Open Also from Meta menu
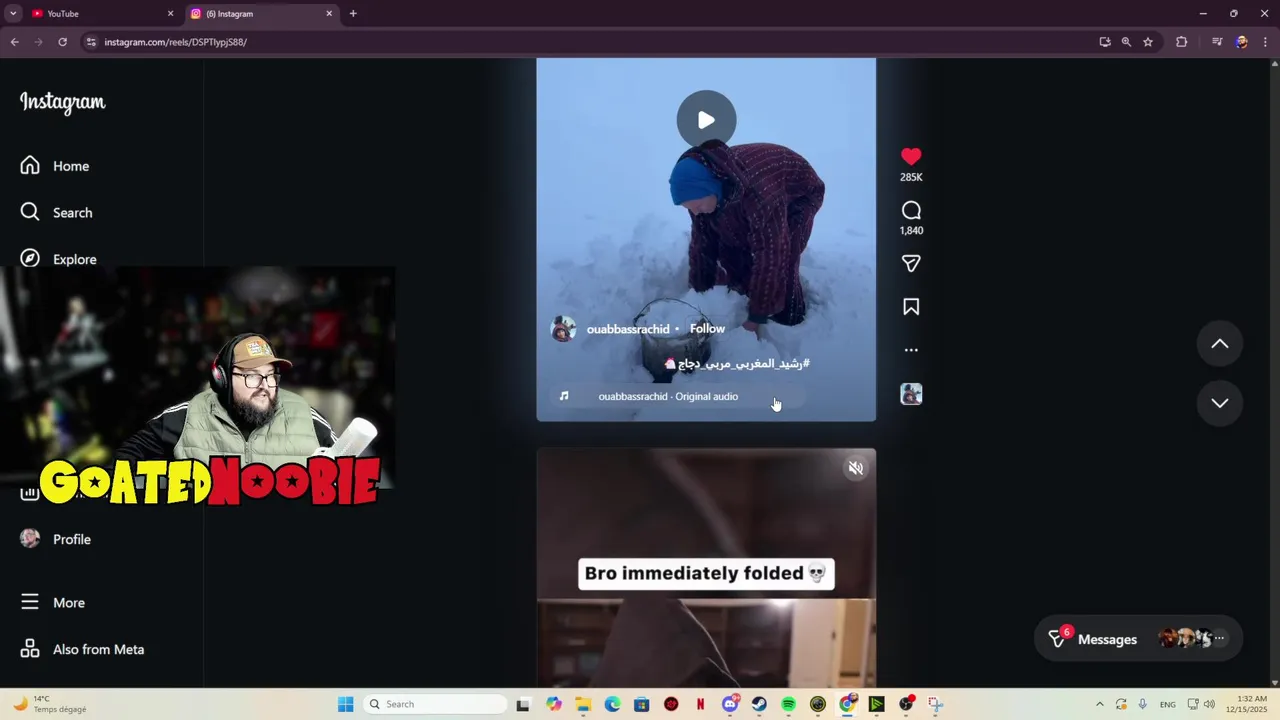The image size is (1280, 720). click(83, 649)
